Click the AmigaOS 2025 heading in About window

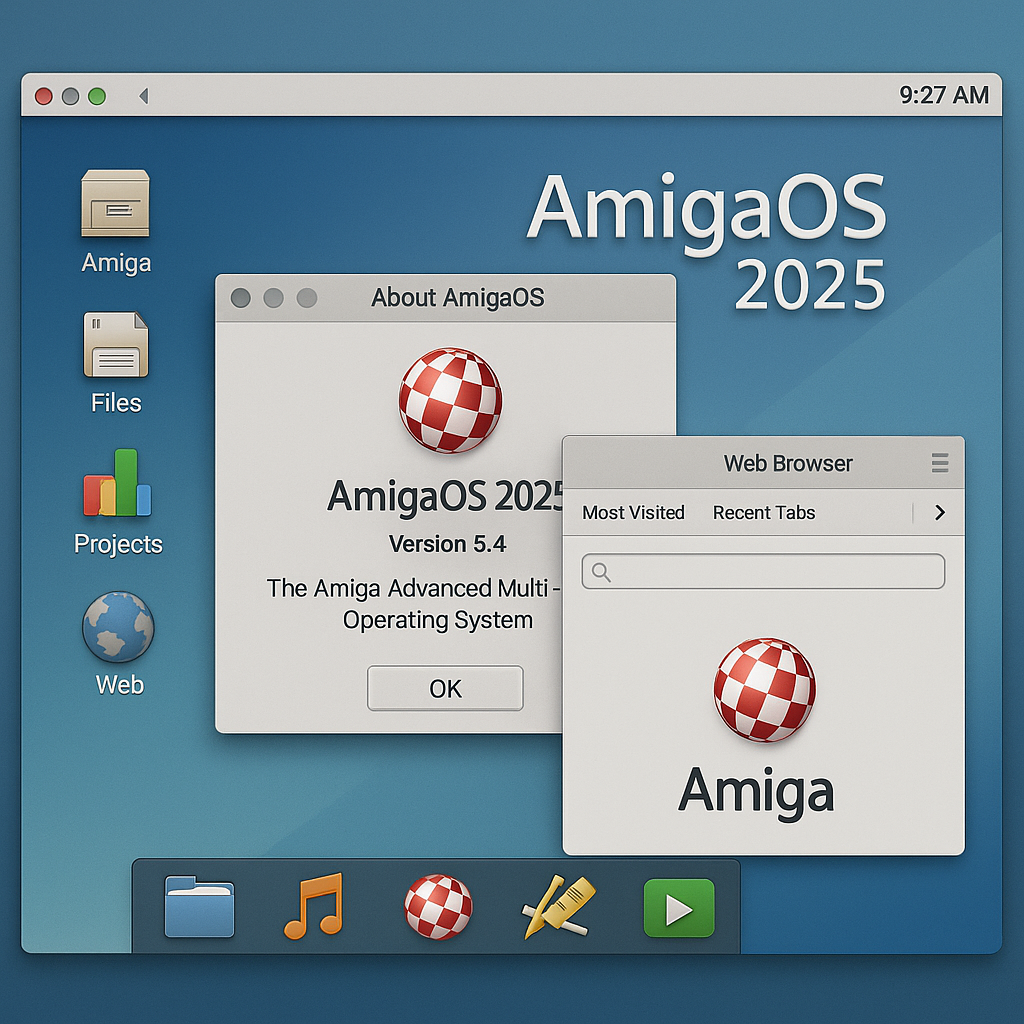445,496
